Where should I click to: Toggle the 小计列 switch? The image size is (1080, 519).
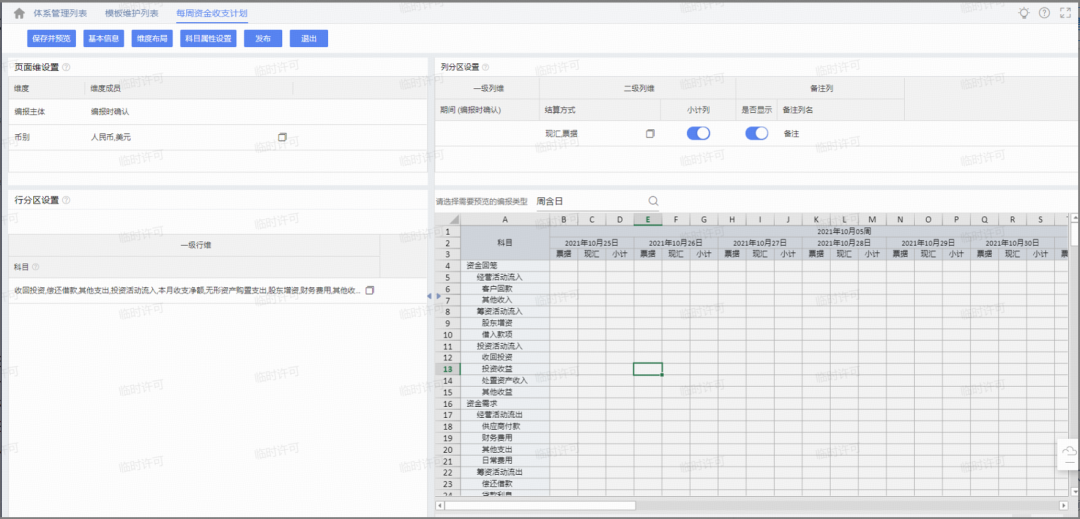pyautogui.click(x=698, y=134)
